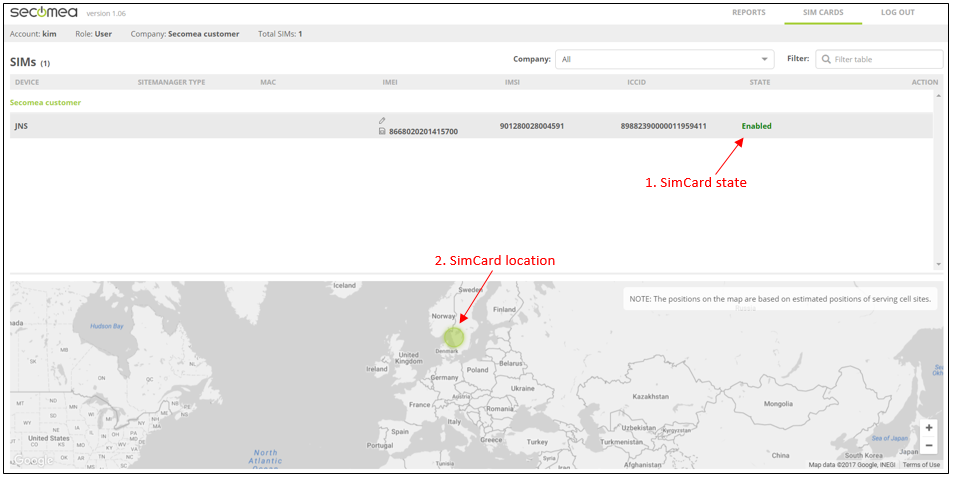Open the REPORTS tab
Image resolution: width=955 pixels, height=477 pixels.
749,12
